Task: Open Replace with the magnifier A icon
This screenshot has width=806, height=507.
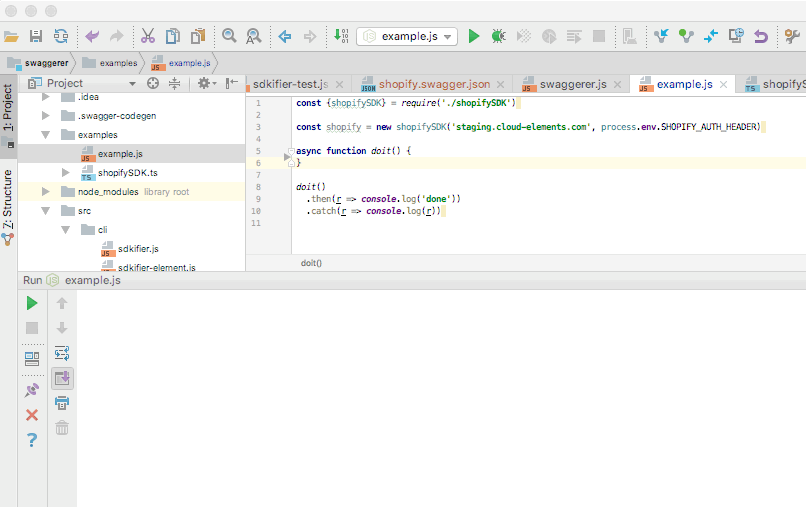Action: 253,36
